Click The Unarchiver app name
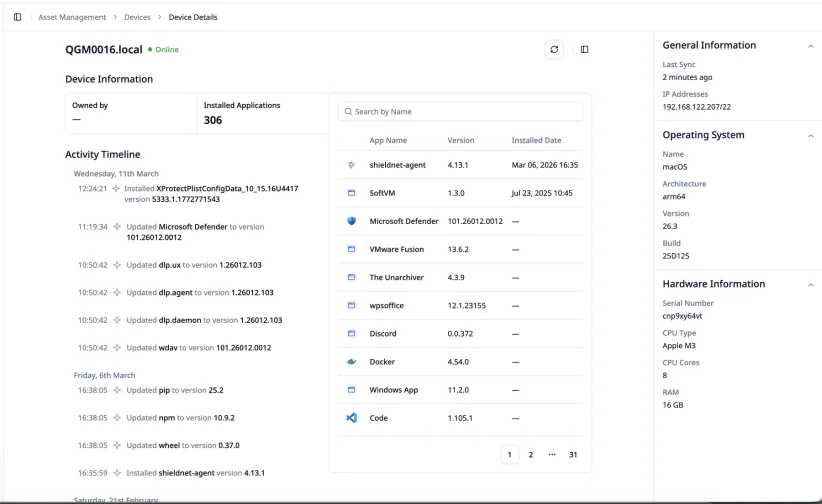The height and width of the screenshot is (504, 822). click(x=396, y=277)
